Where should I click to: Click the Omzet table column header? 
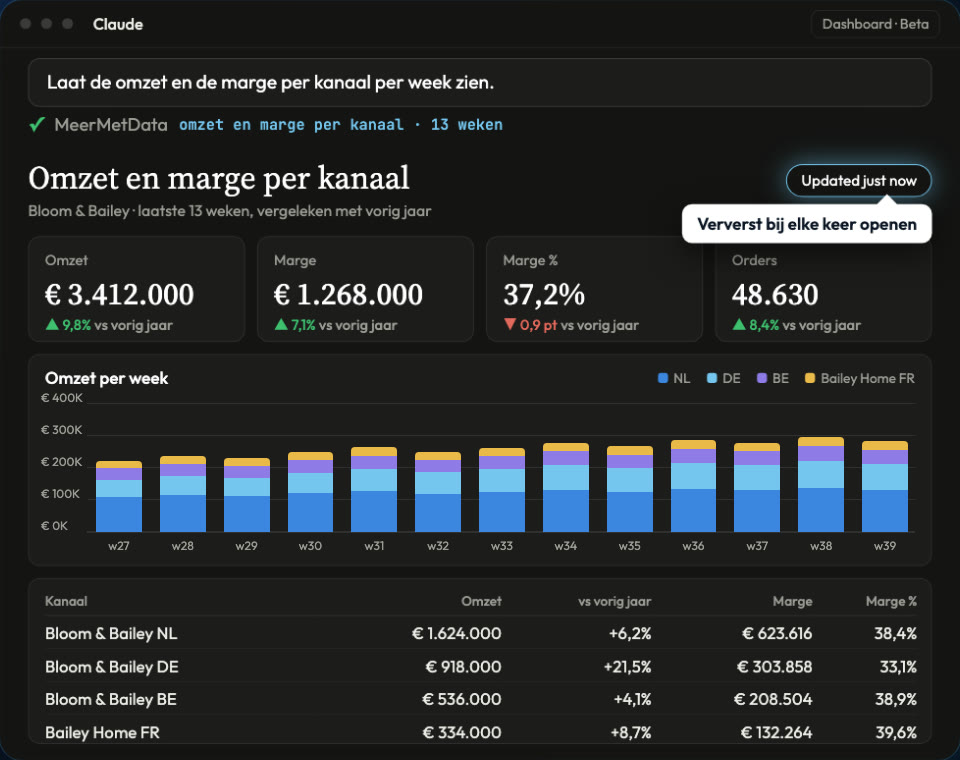tap(481, 601)
